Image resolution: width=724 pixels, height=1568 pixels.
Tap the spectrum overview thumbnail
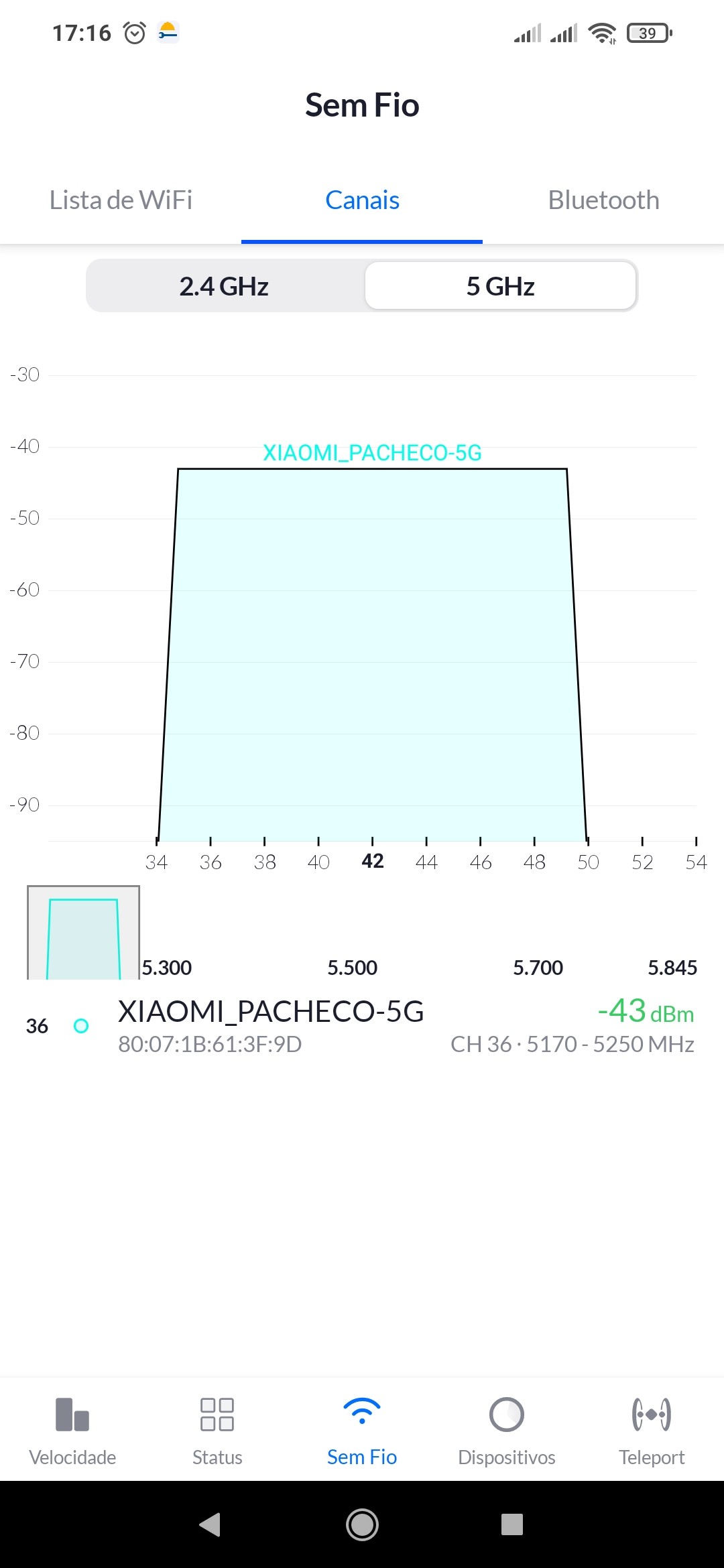[x=83, y=933]
